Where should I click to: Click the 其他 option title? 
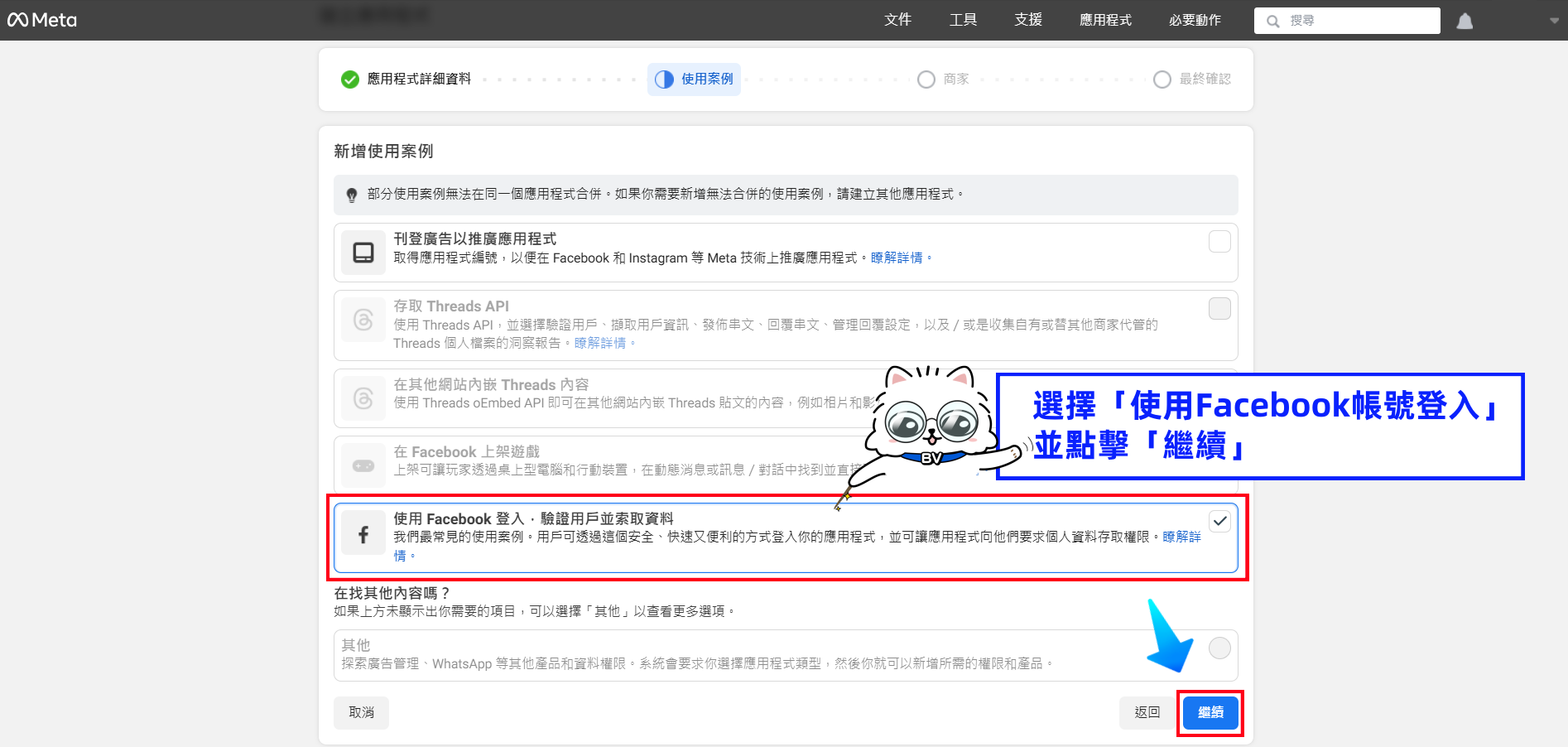coord(356,645)
